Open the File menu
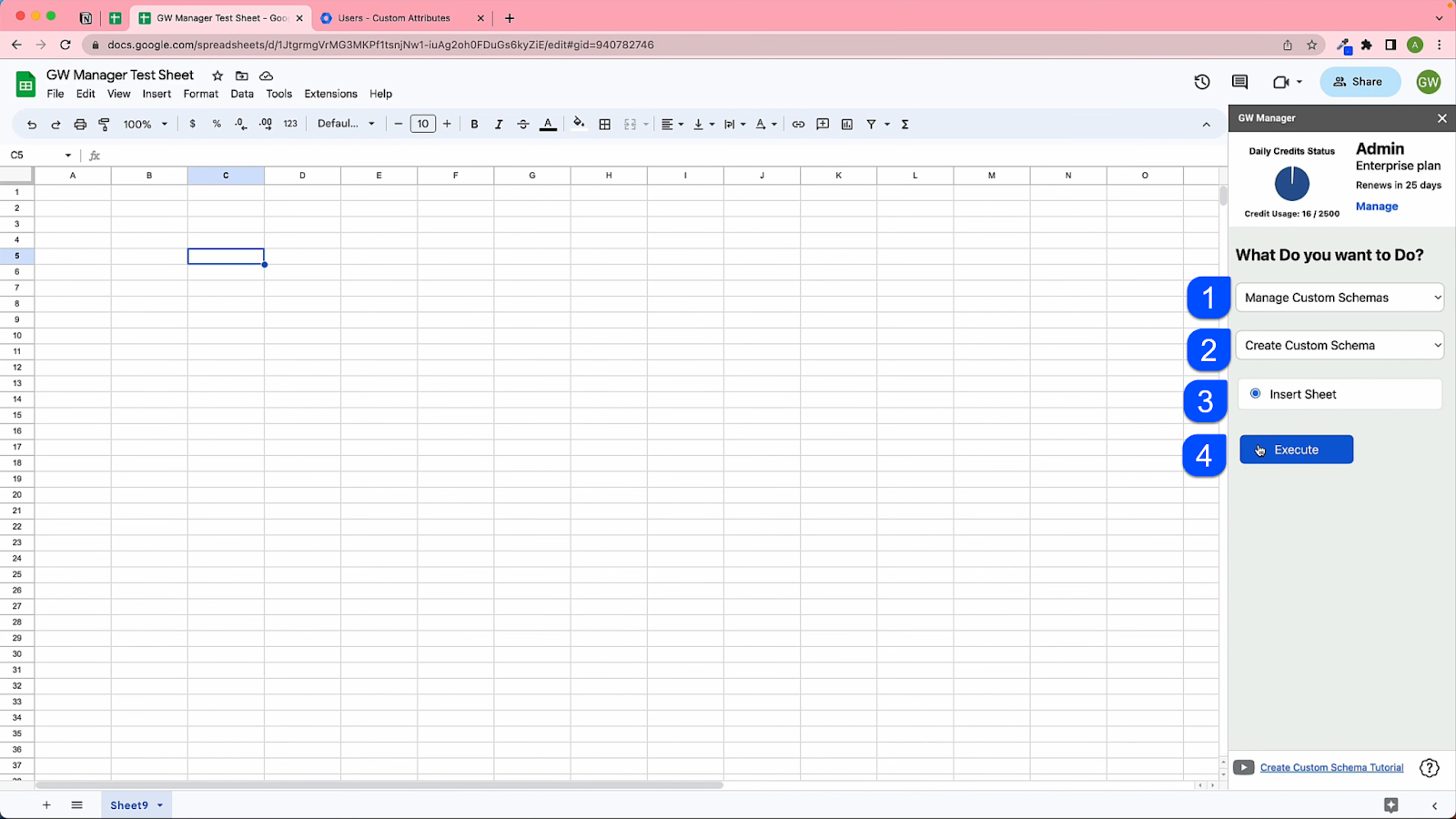 (x=56, y=94)
